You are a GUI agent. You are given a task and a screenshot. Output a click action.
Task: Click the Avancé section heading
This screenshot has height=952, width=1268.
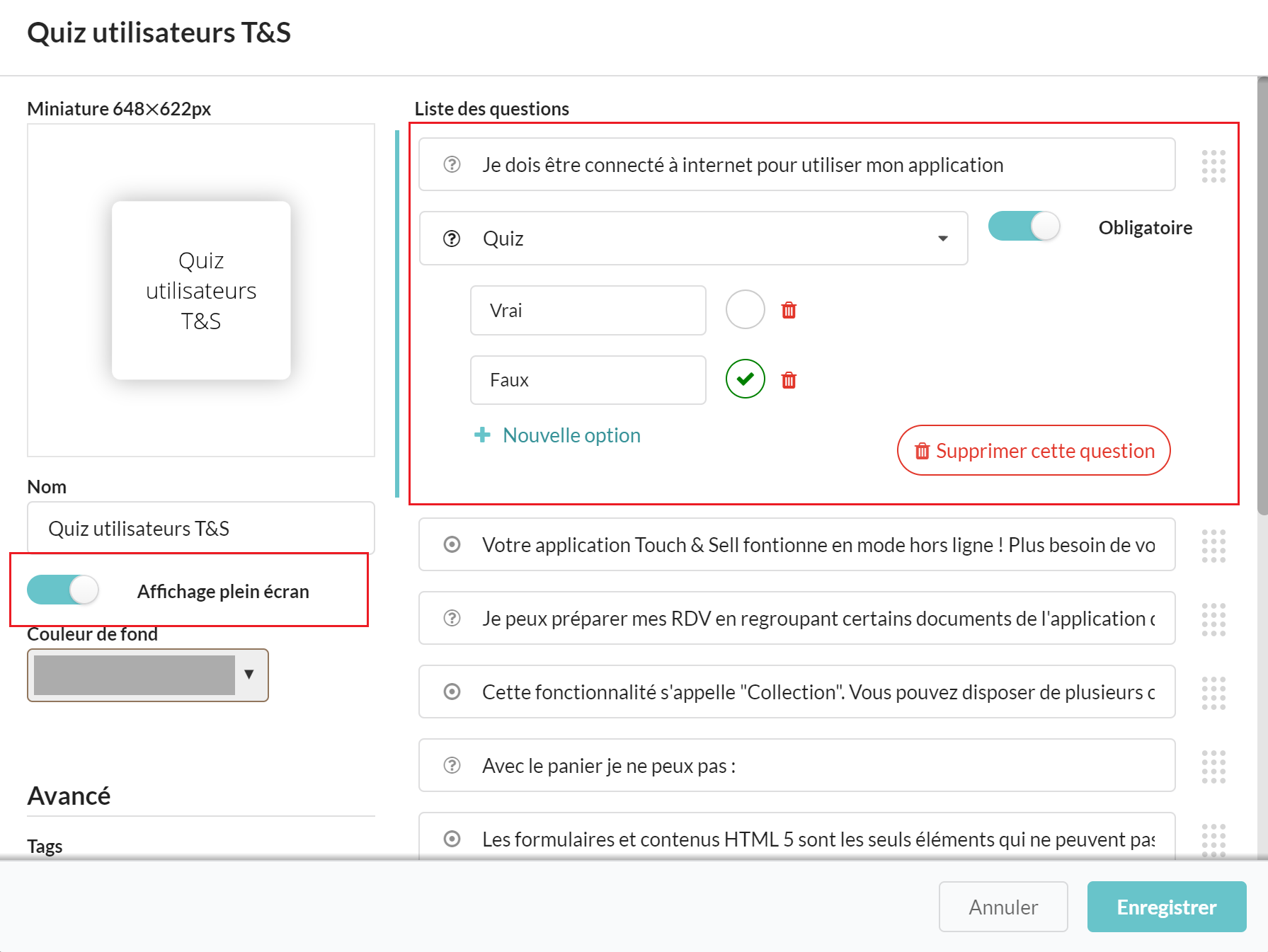click(69, 796)
